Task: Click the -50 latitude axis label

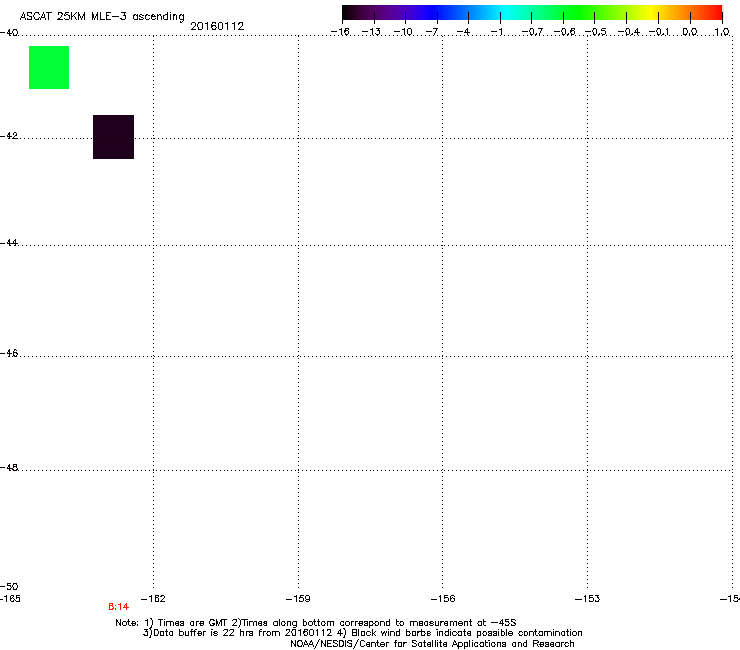Action: [9, 586]
